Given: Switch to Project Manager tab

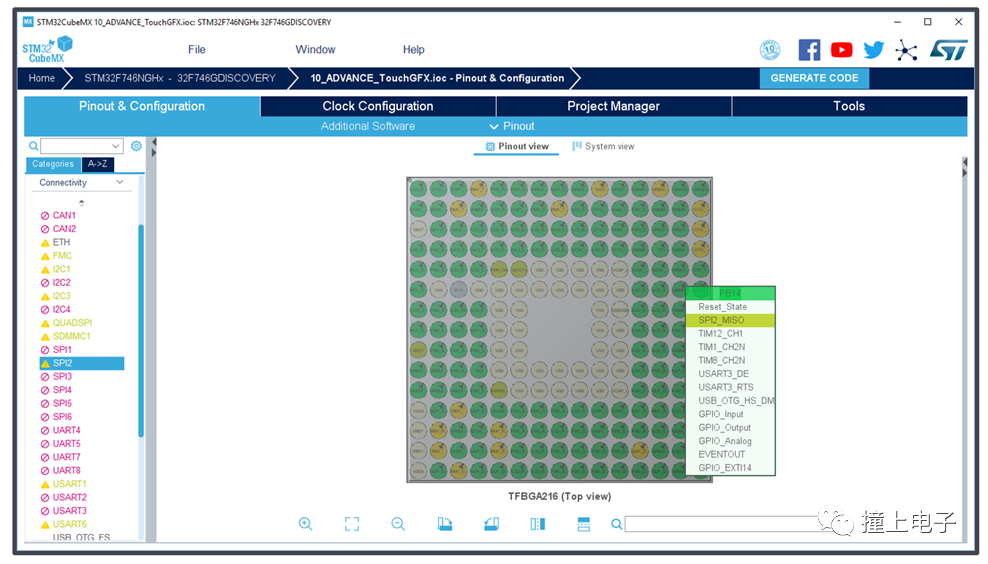Looking at the screenshot, I should [614, 106].
